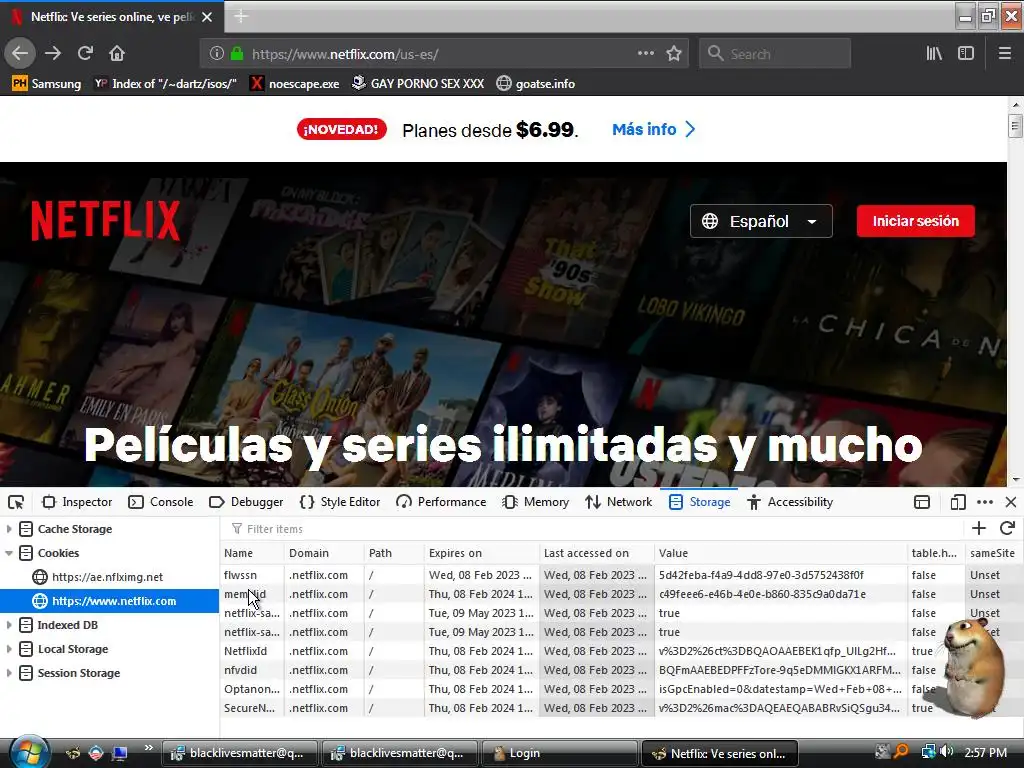Select the Storage tab
1024x768 pixels.
699,502
